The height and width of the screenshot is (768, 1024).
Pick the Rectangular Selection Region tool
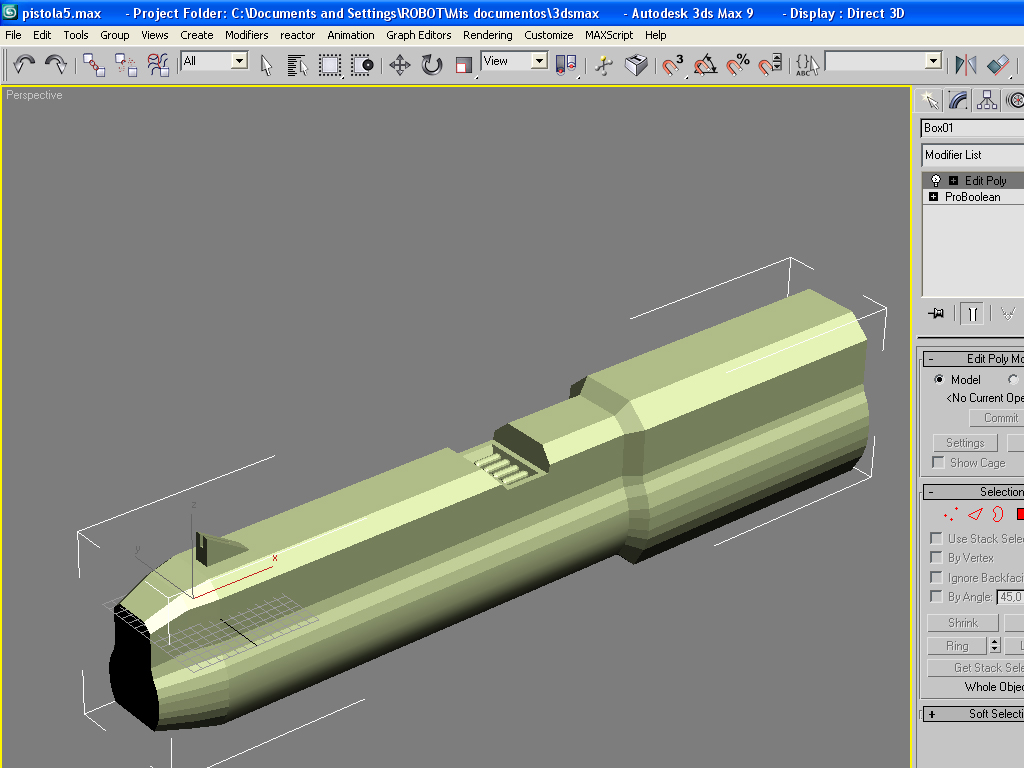point(330,65)
